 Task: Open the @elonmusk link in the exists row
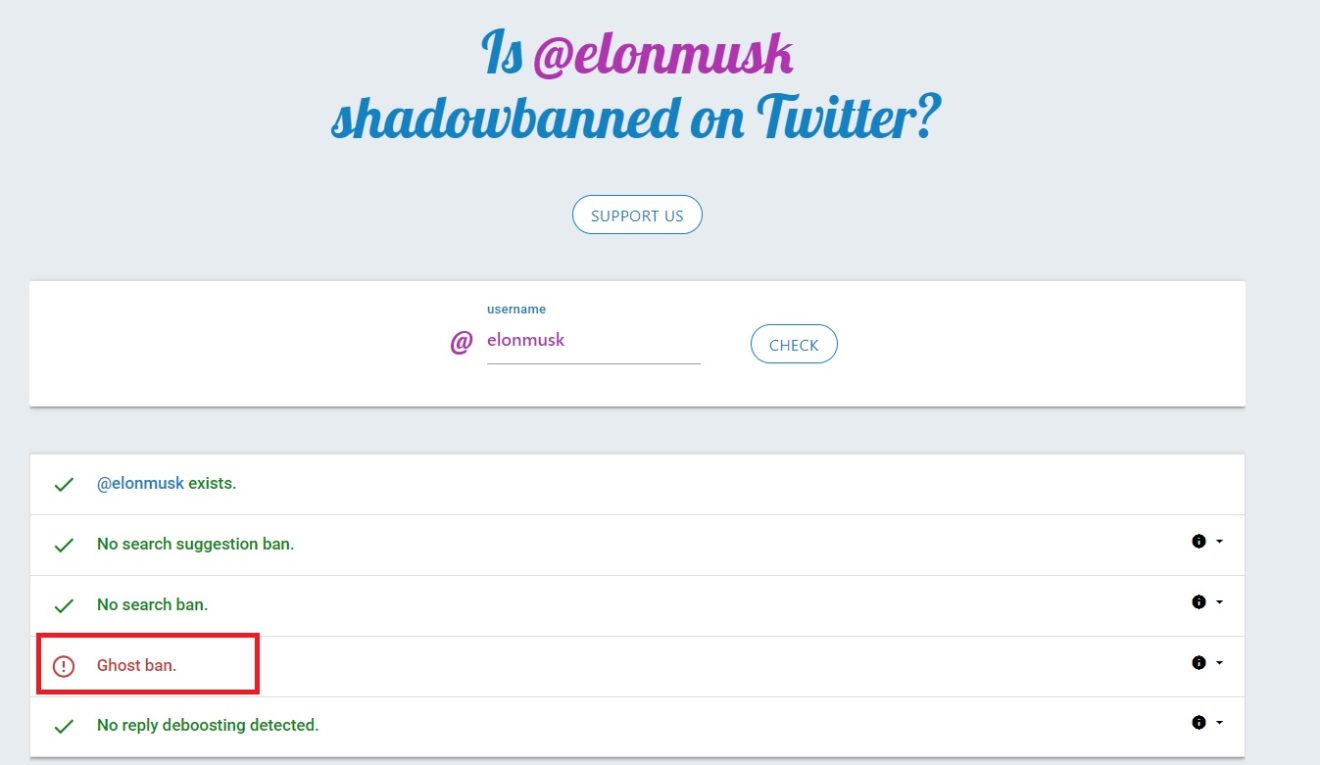coord(140,484)
